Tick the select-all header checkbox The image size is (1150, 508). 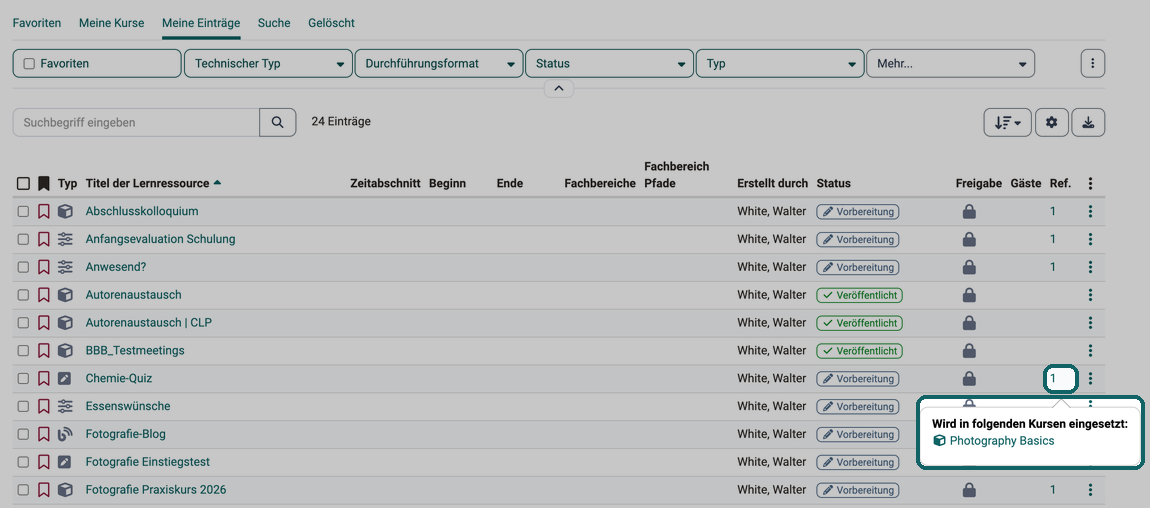23,183
